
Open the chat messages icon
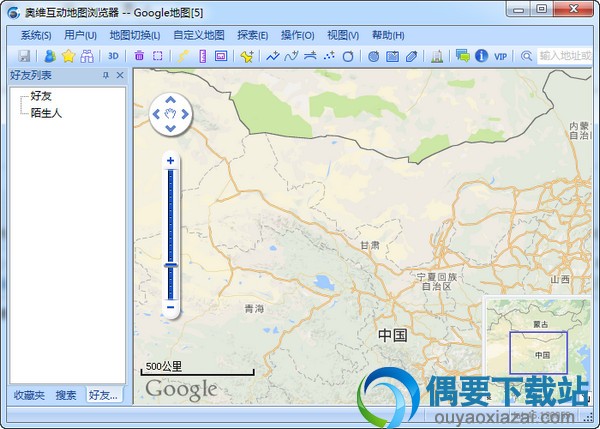click(x=463, y=56)
